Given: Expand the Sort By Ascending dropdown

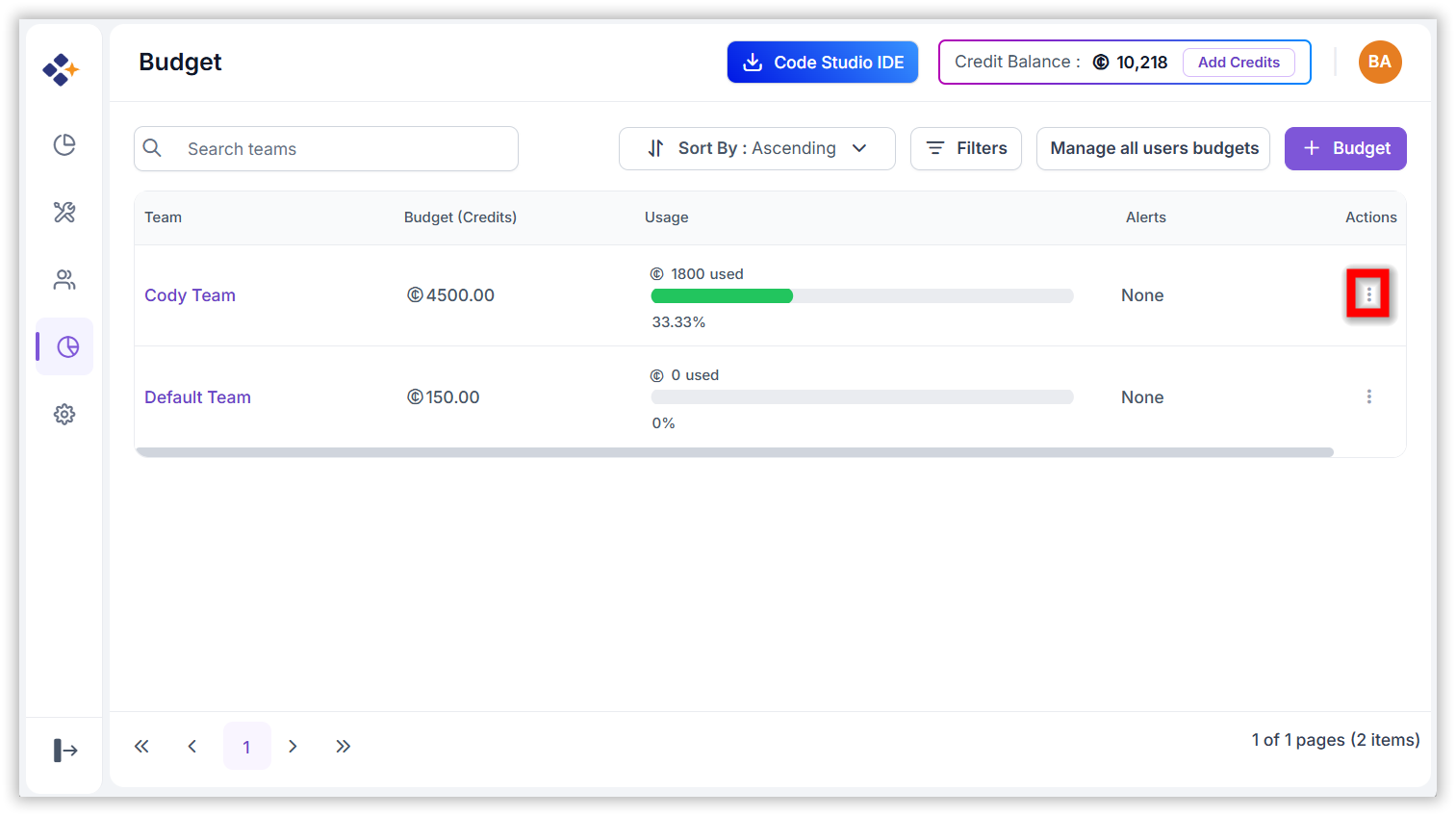Looking at the screenshot, I should pyautogui.click(x=756, y=148).
